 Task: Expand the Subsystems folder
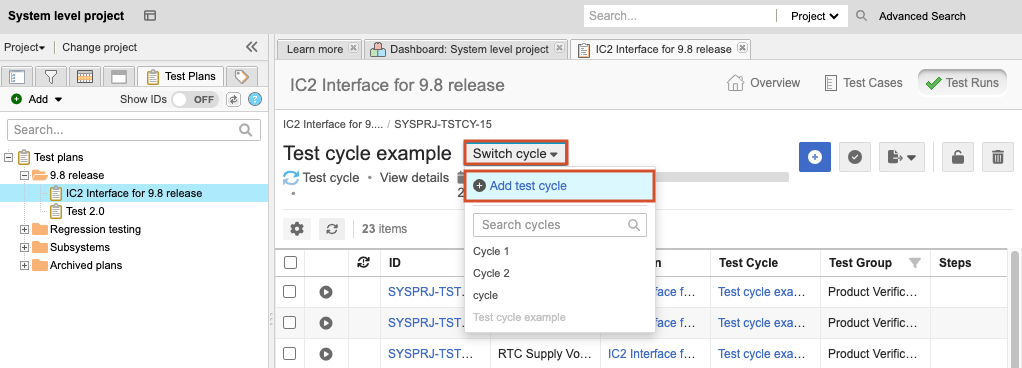click(25, 248)
